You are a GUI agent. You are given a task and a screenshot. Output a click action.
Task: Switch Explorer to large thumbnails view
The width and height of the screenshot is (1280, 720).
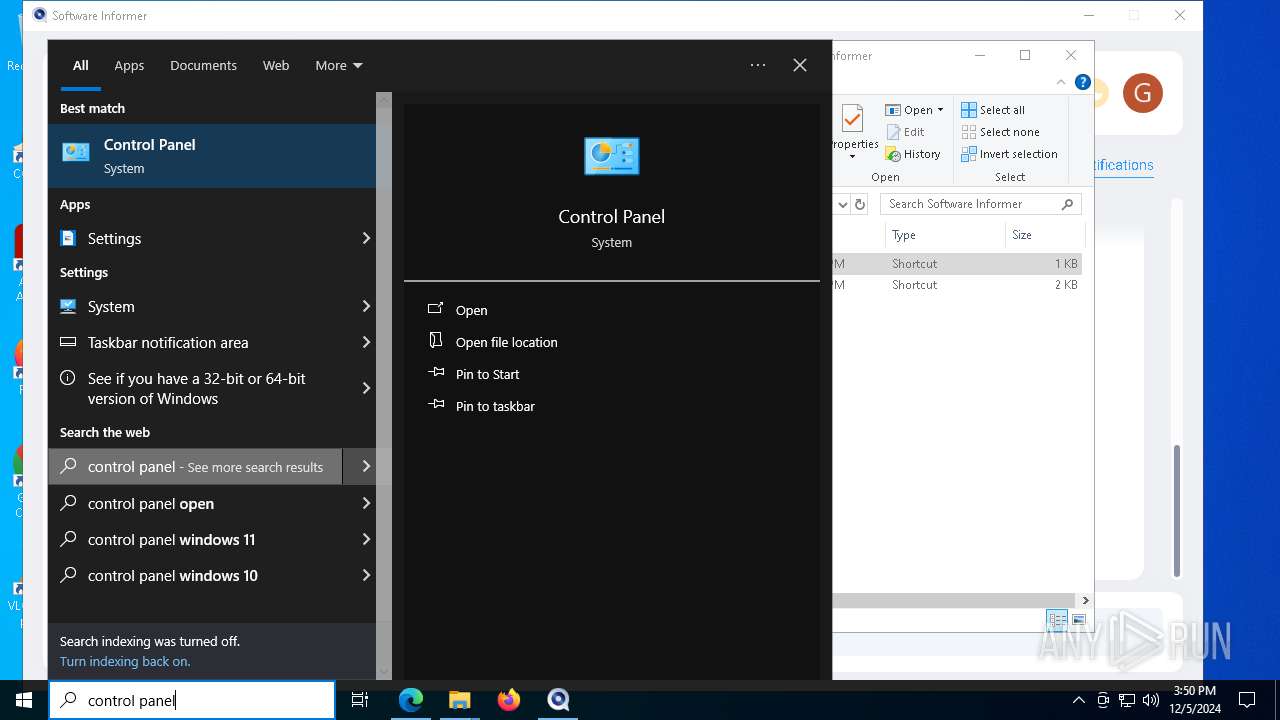[1078, 620]
